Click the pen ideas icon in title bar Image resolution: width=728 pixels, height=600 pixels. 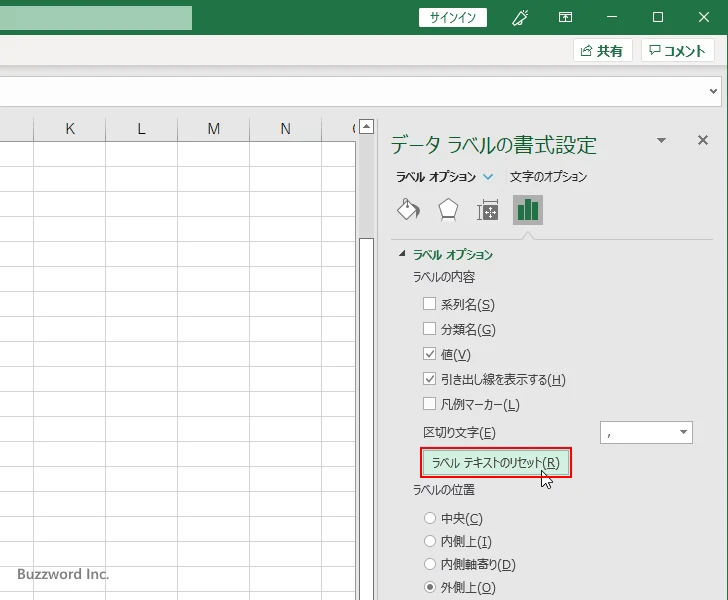(x=520, y=18)
